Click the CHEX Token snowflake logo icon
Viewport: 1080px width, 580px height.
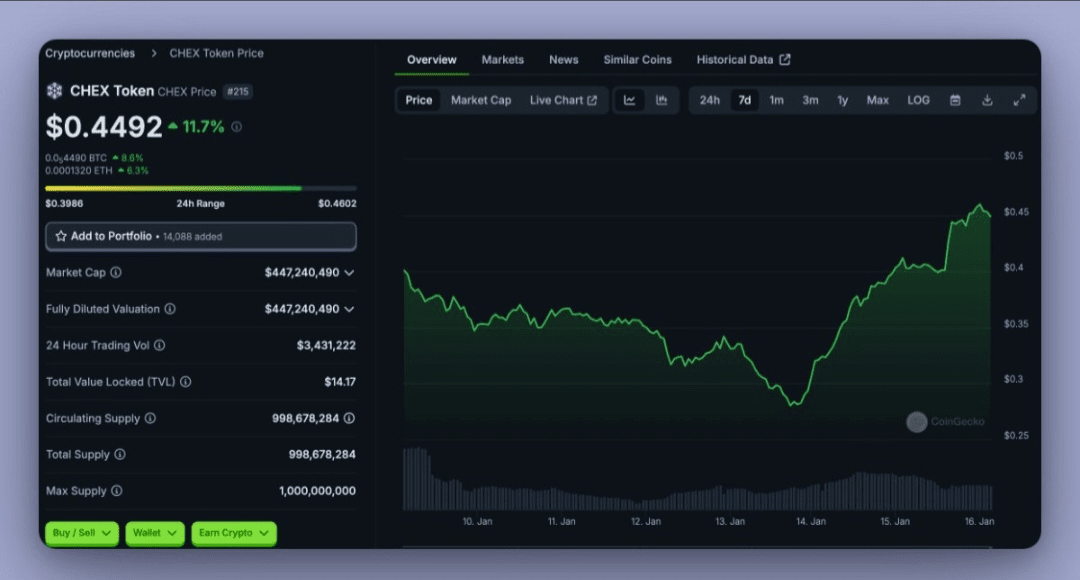pos(54,91)
